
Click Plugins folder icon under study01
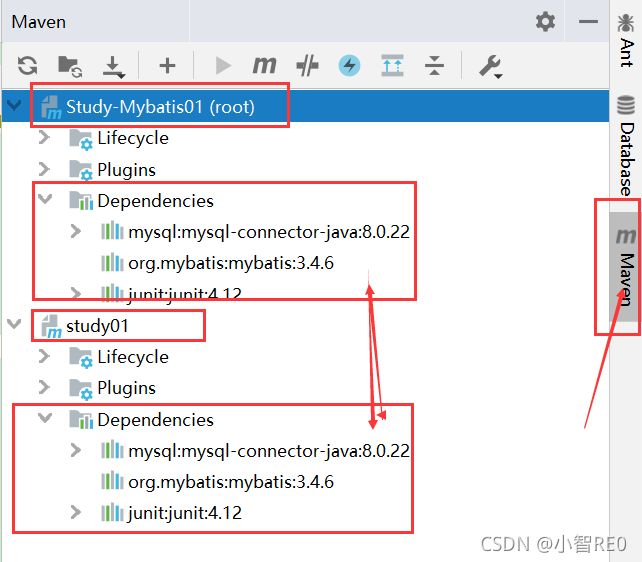(x=81, y=389)
